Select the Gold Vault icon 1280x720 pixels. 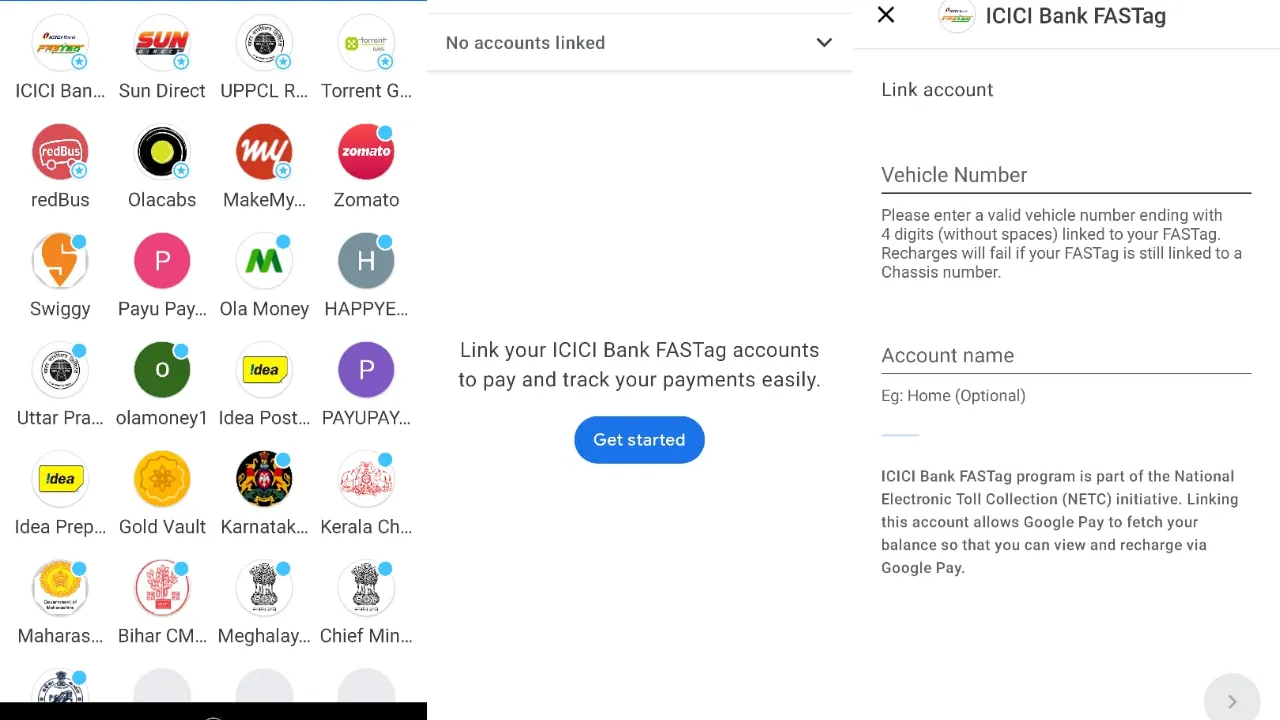pos(162,479)
